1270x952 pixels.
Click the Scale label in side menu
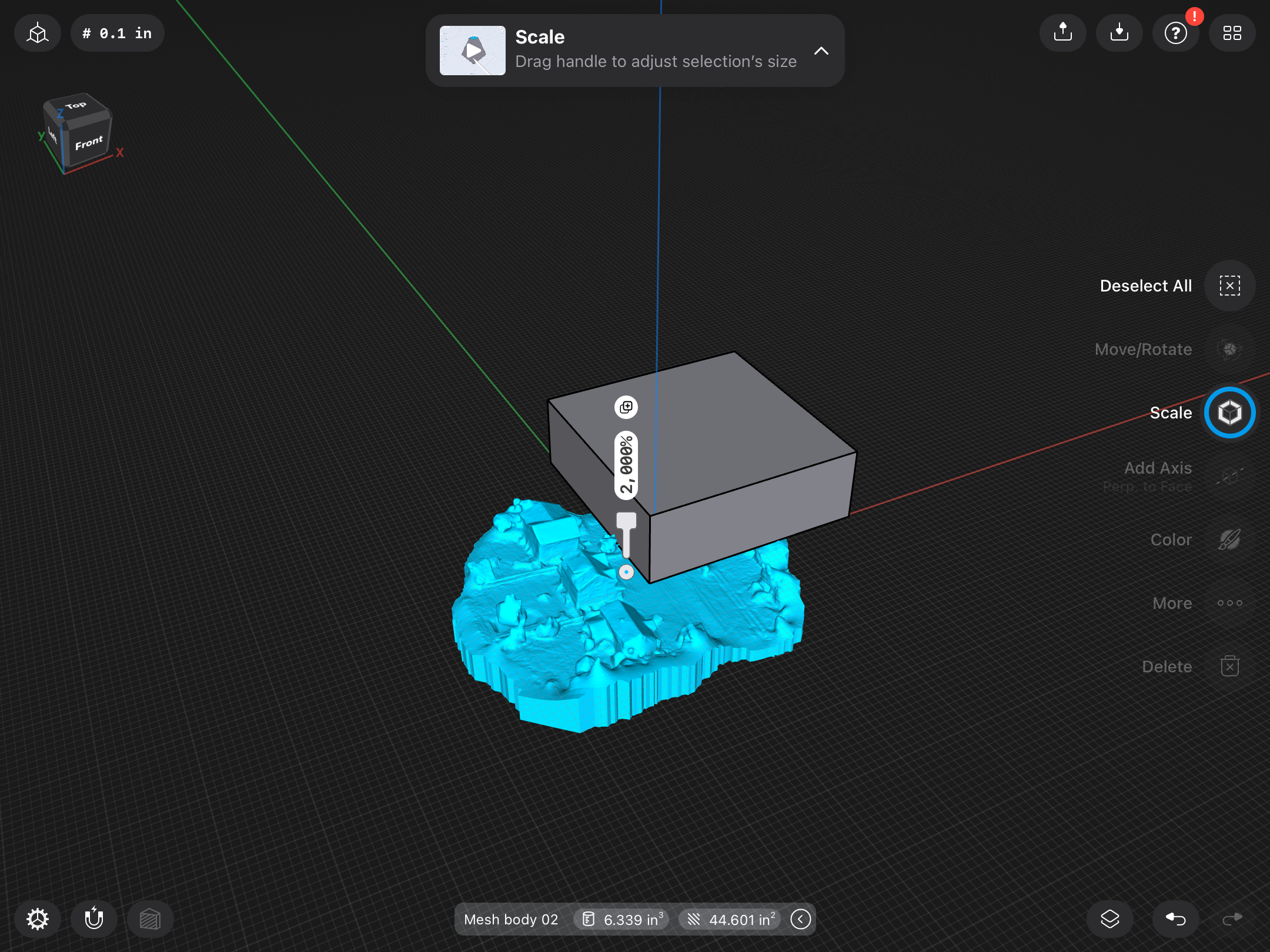(1171, 413)
